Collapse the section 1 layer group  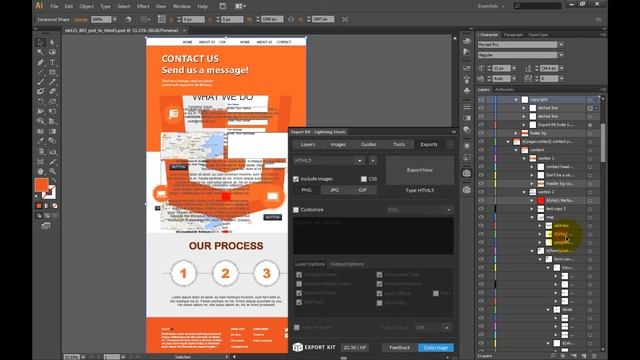click(524, 158)
